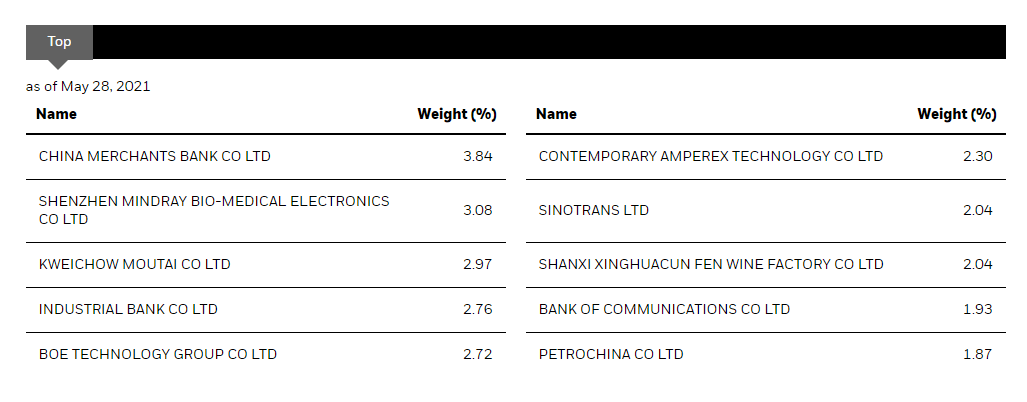Click the left Weight (%) column header
1027x402 pixels.
tap(456, 114)
